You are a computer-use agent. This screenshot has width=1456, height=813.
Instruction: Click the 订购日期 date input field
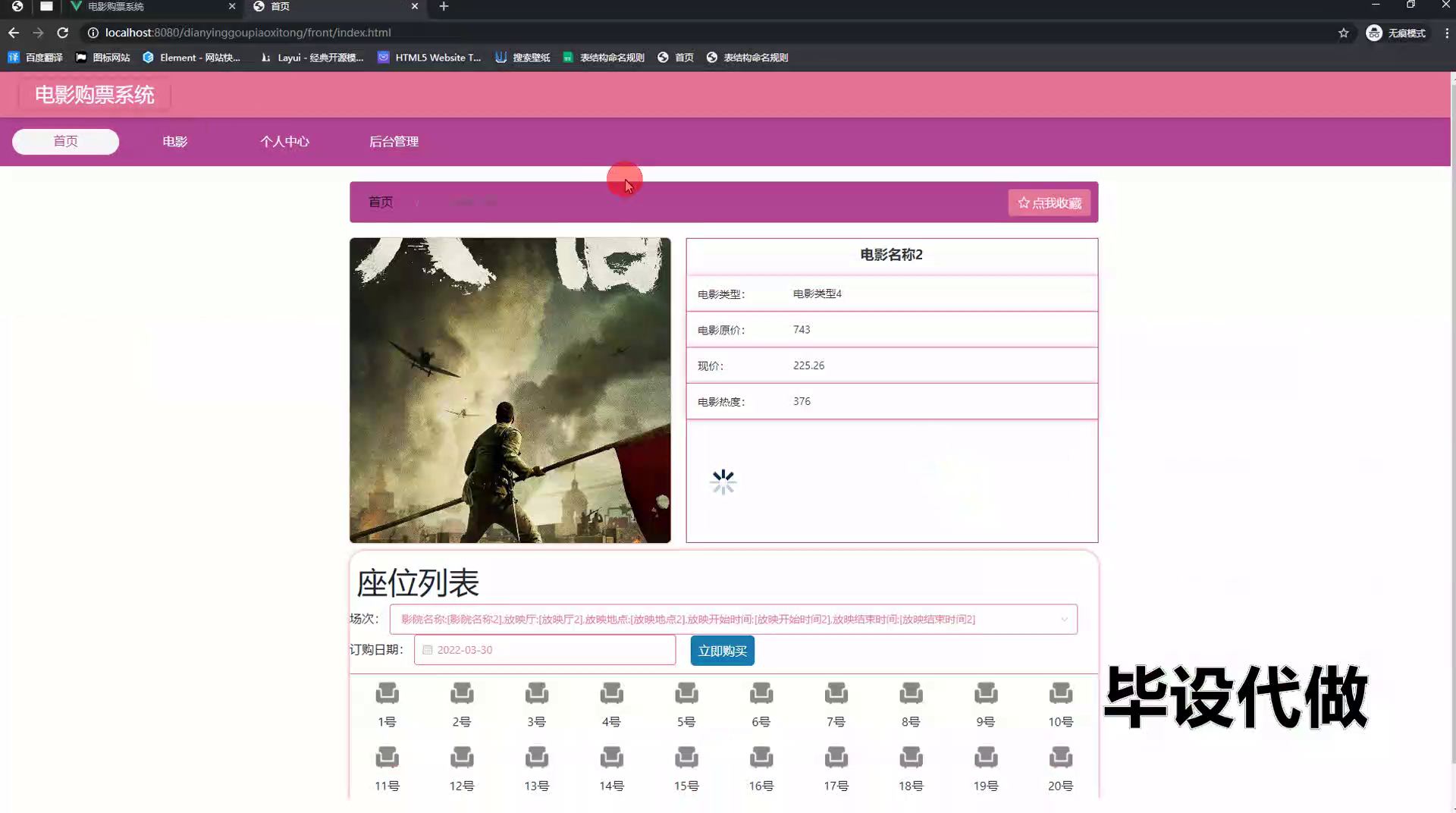pyautogui.click(x=544, y=650)
